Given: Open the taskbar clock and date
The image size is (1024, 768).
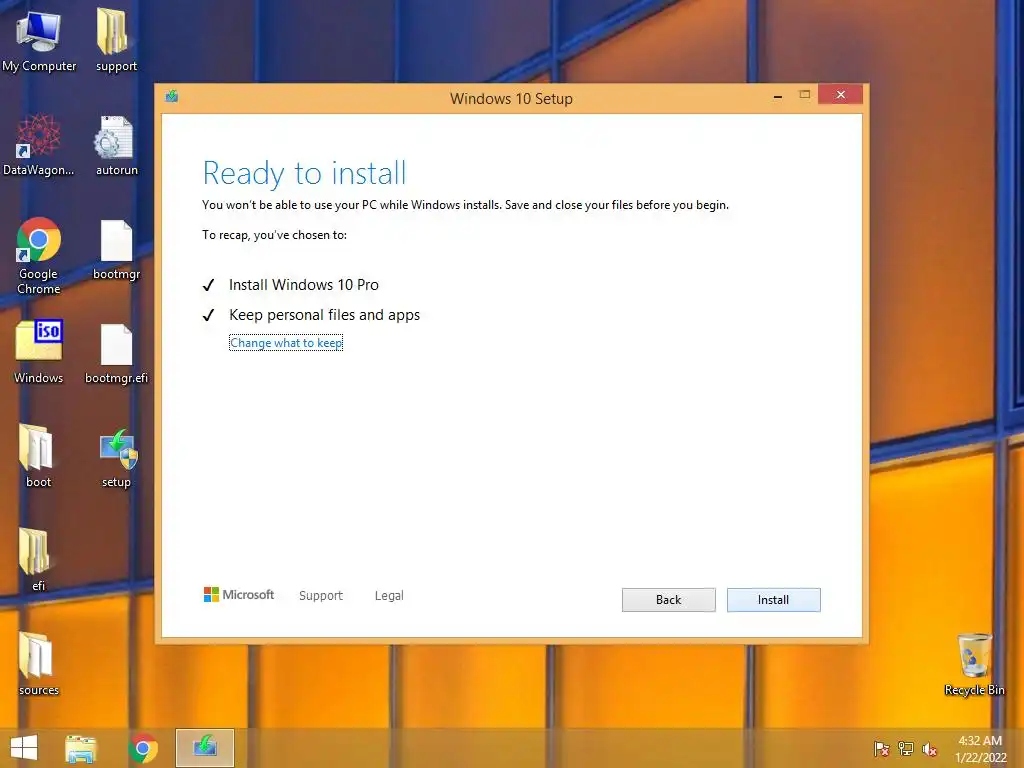Looking at the screenshot, I should tap(980, 749).
